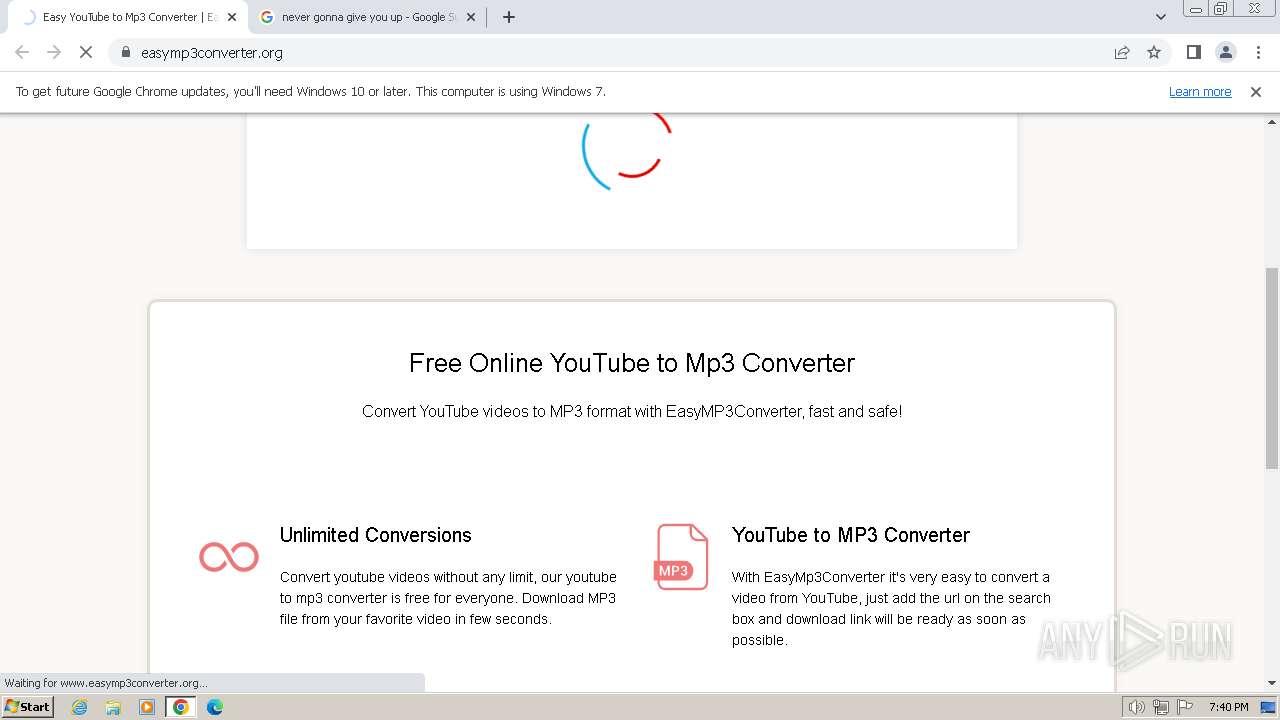This screenshot has height=720, width=1280.
Task: Close the Easy YouTube to Mp3 Converter tab
Action: (232, 17)
